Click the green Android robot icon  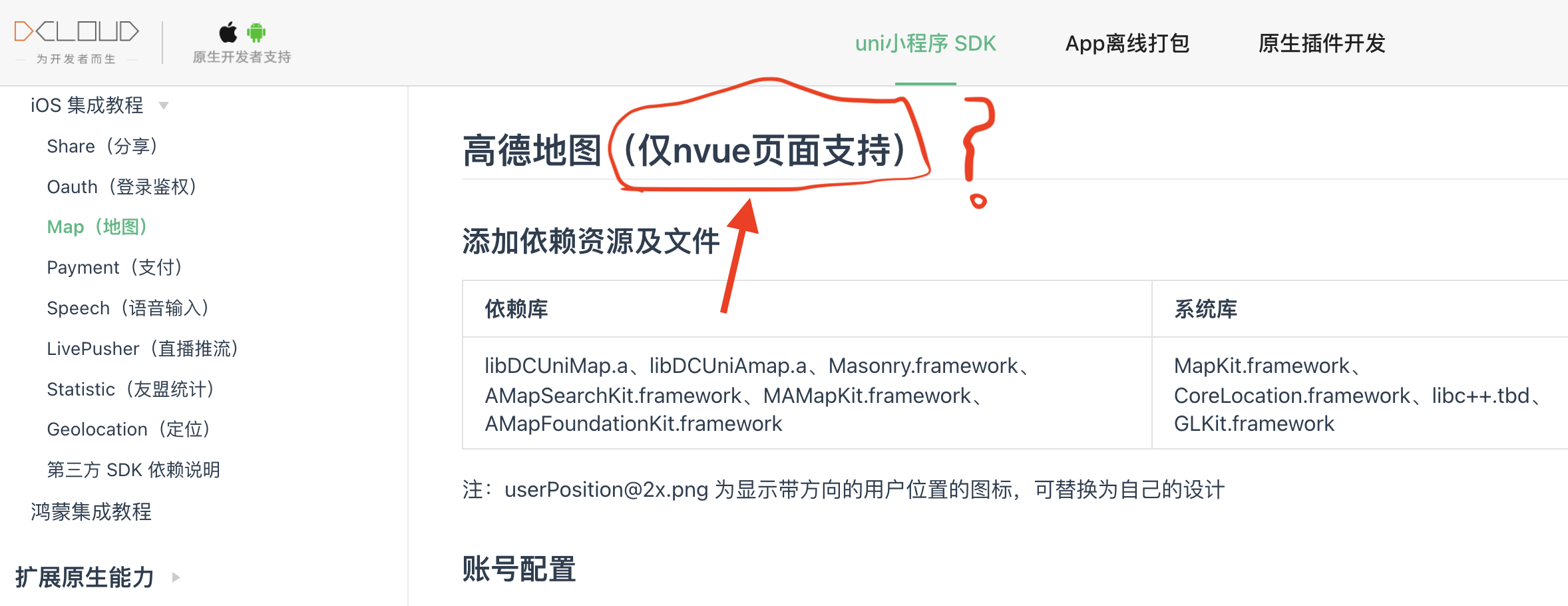pyautogui.click(x=256, y=32)
